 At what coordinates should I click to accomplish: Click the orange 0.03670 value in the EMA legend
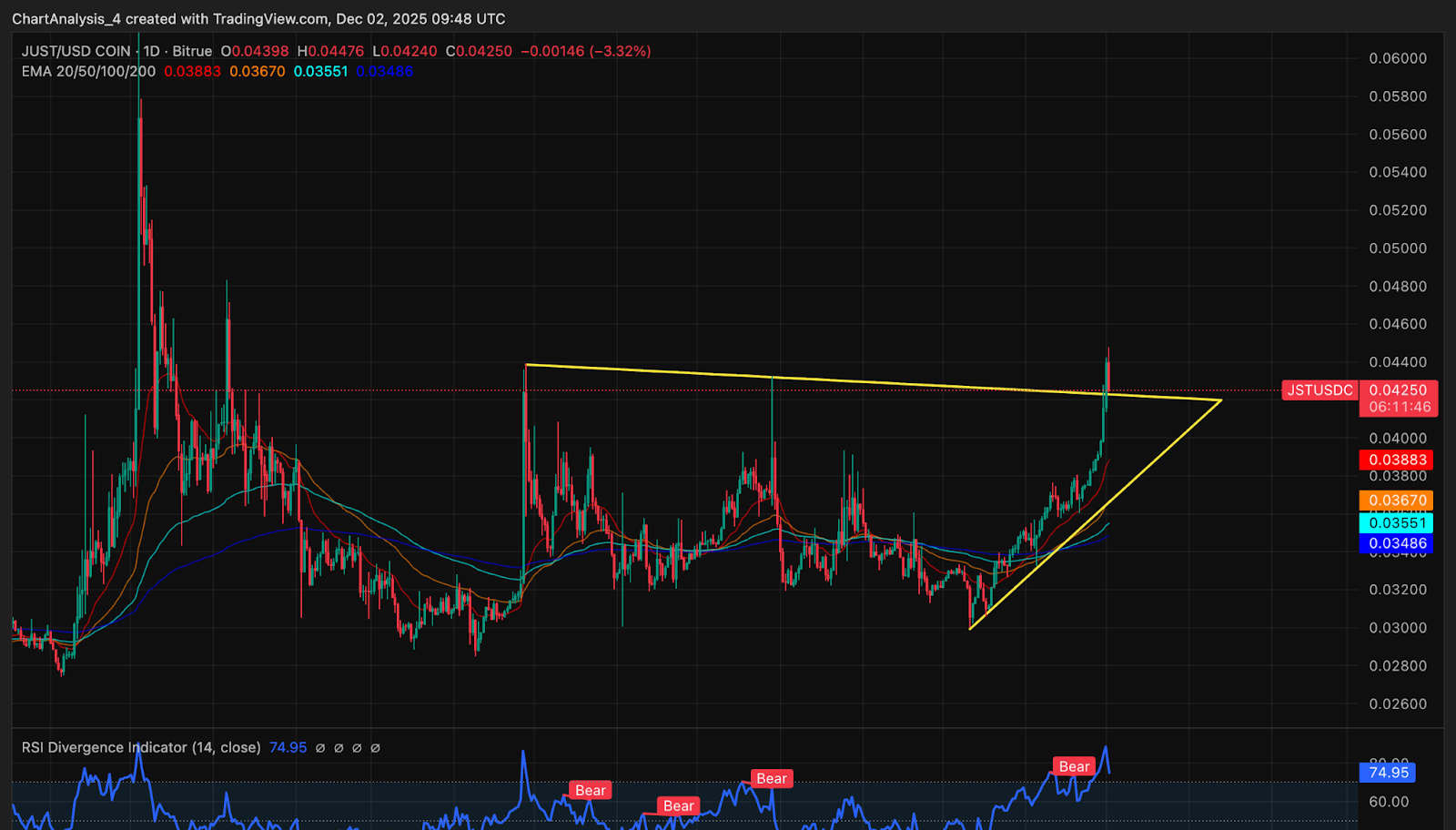(257, 71)
